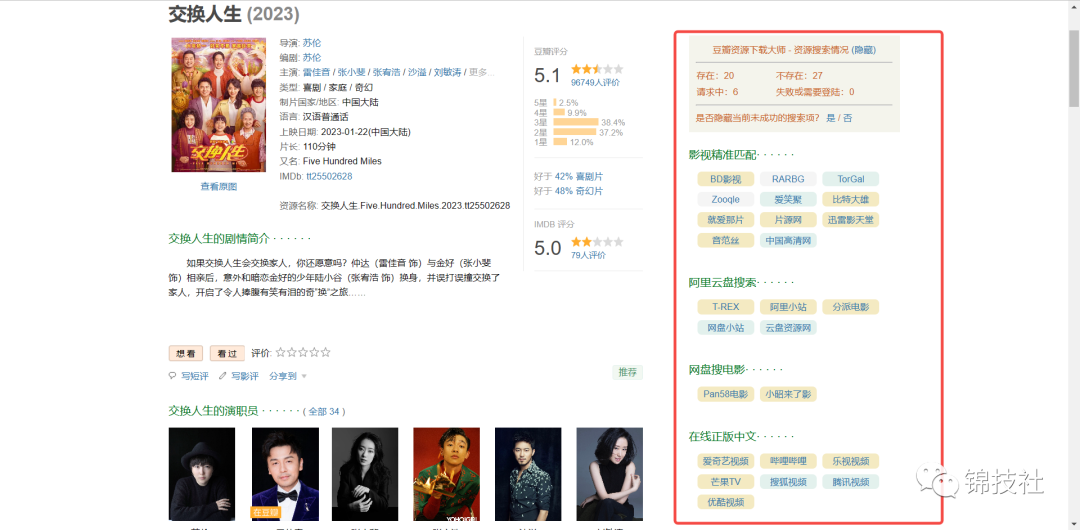1080x530 pixels.
Task: Open 小昭来了影 search tag
Action: click(x=788, y=394)
